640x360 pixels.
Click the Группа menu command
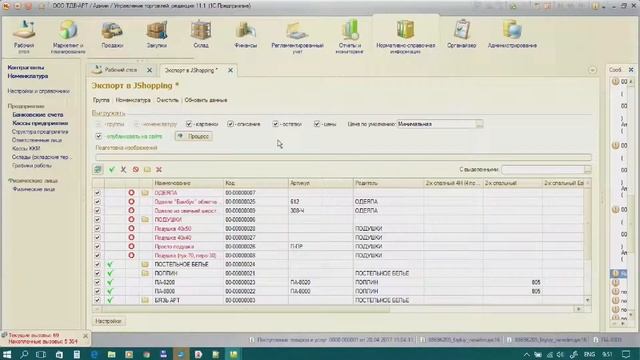click(x=101, y=100)
